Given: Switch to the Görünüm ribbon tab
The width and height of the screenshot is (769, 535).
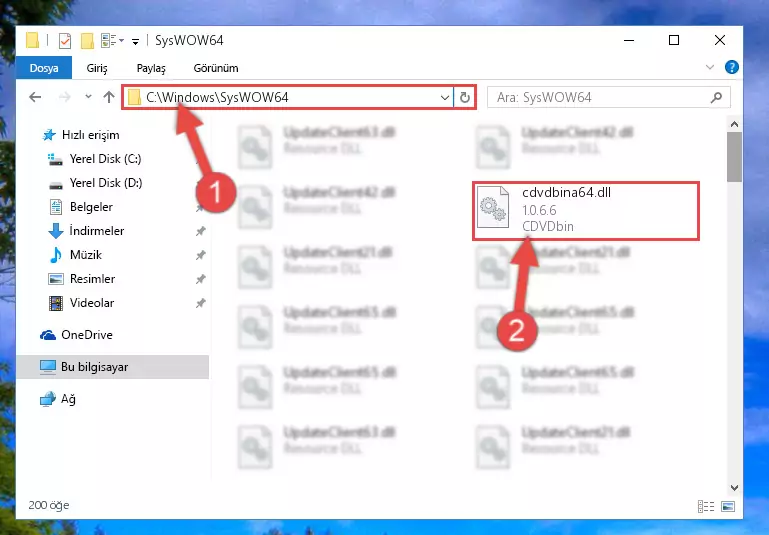Looking at the screenshot, I should pyautogui.click(x=216, y=68).
